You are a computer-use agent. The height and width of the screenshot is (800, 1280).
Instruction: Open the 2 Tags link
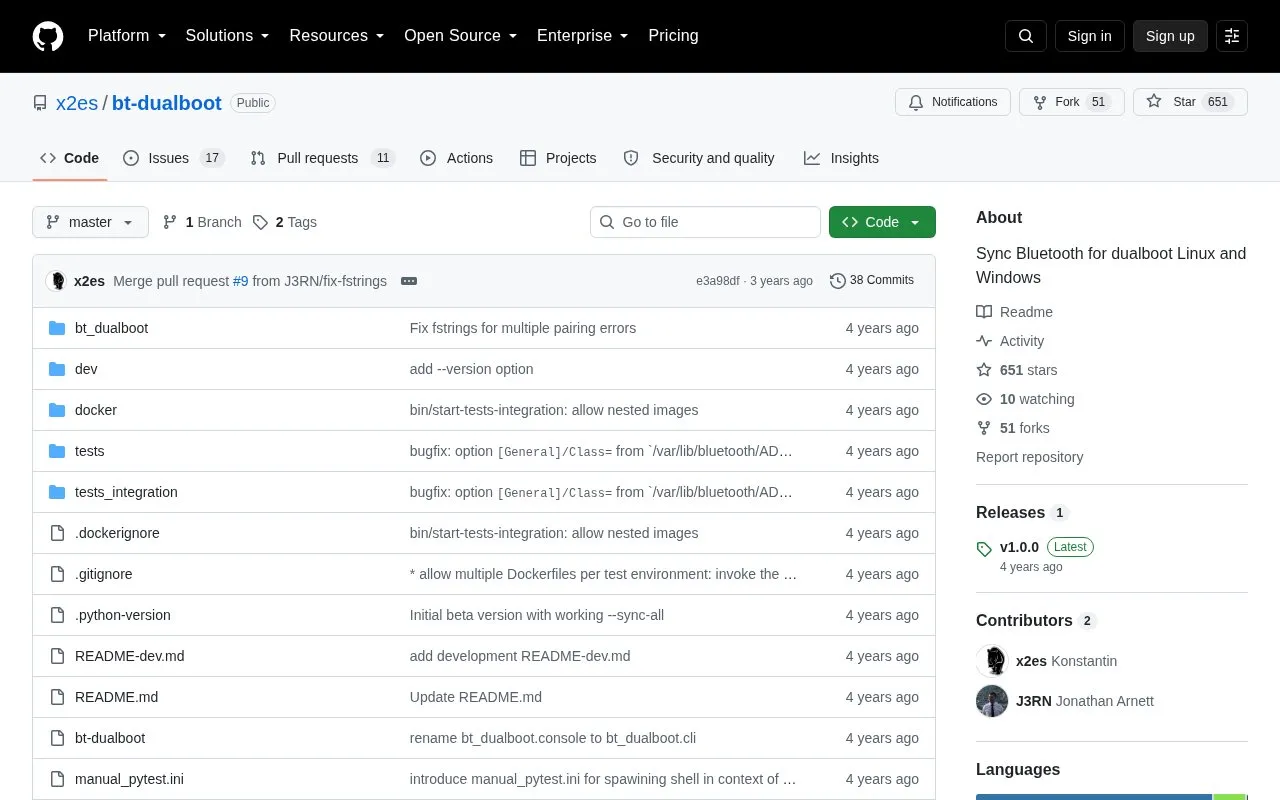pyautogui.click(x=285, y=222)
